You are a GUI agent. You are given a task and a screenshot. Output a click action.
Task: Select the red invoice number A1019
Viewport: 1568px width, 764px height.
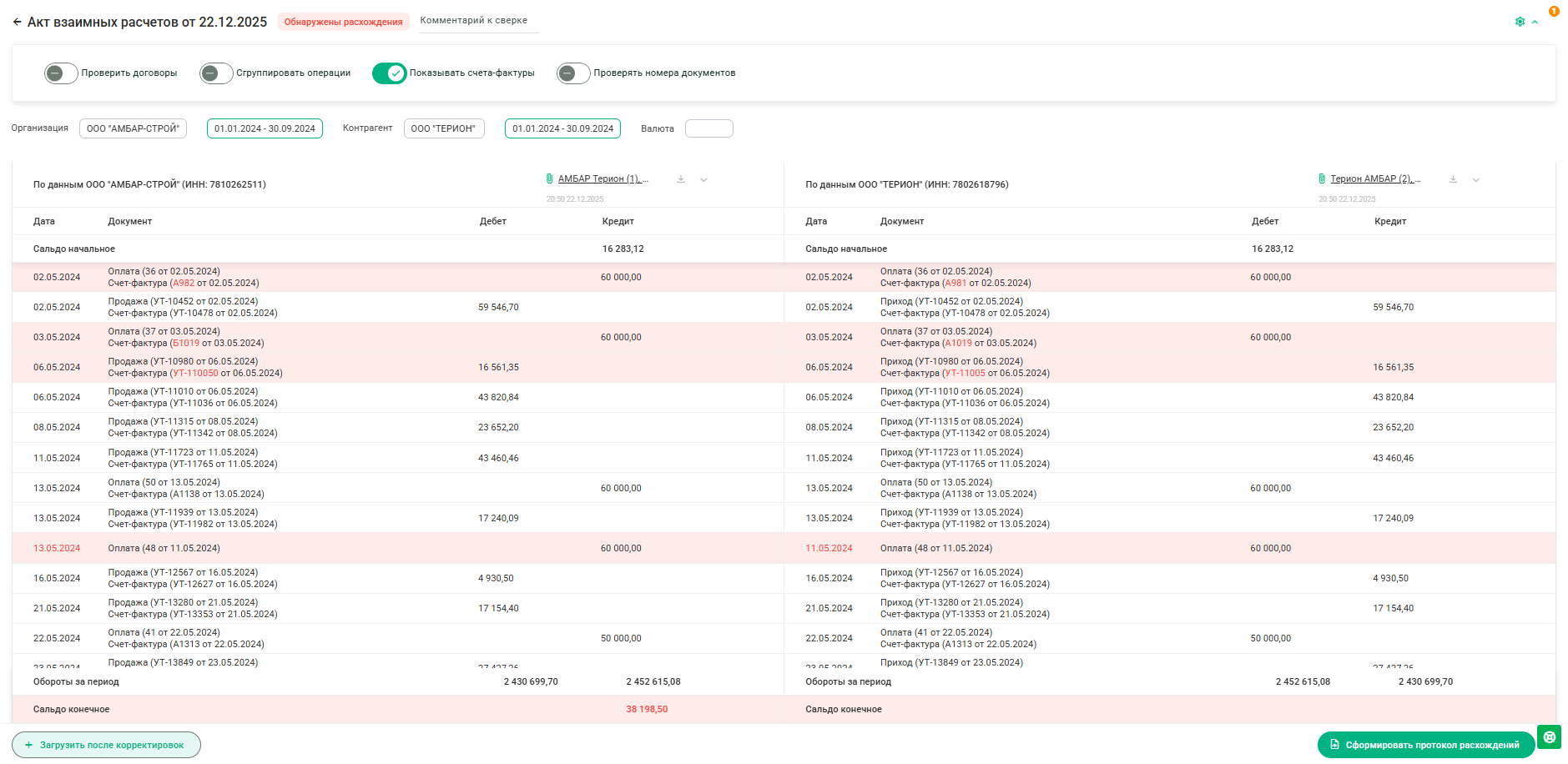click(x=958, y=344)
